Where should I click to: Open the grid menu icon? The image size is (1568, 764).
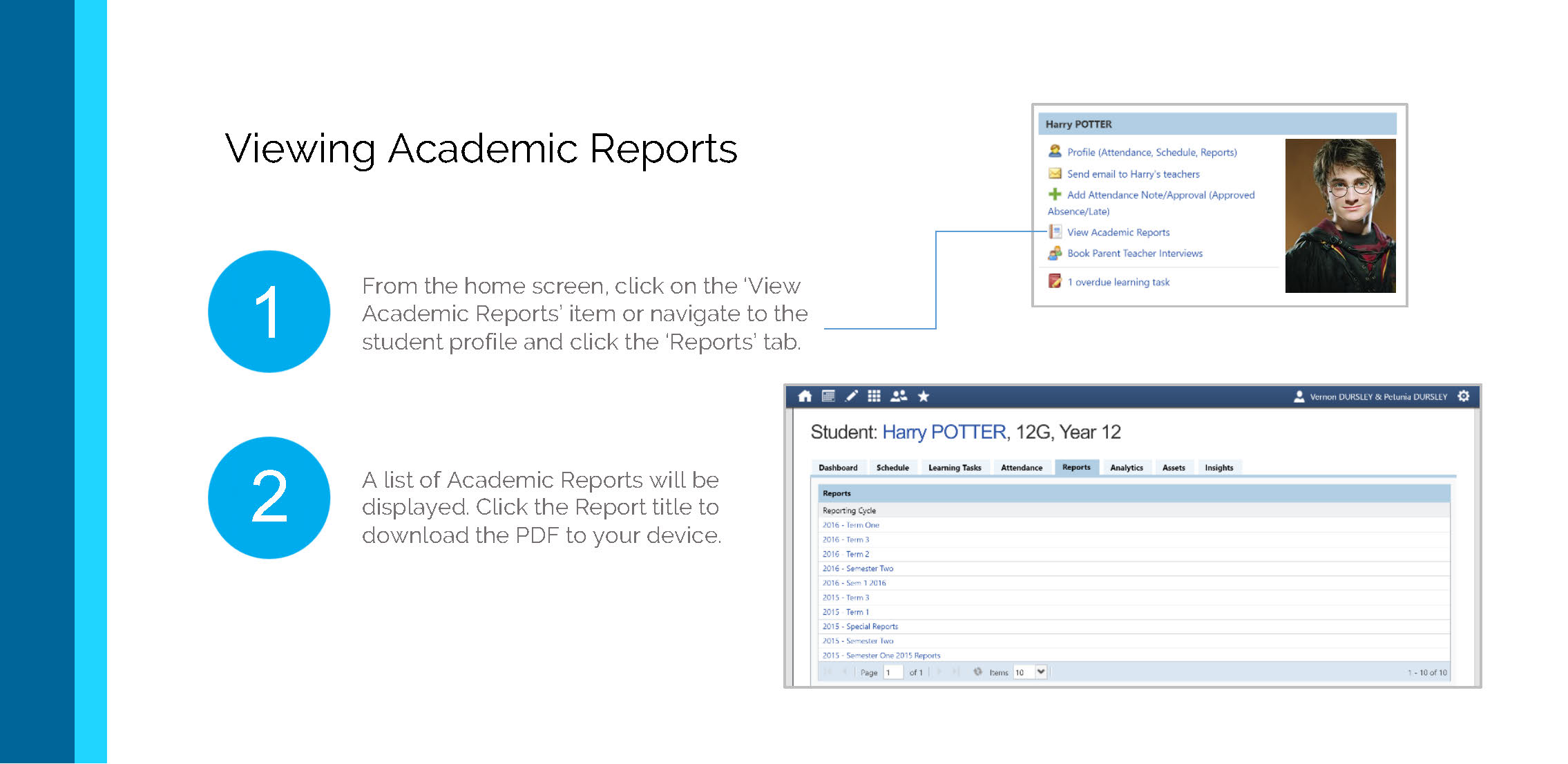pos(874,397)
